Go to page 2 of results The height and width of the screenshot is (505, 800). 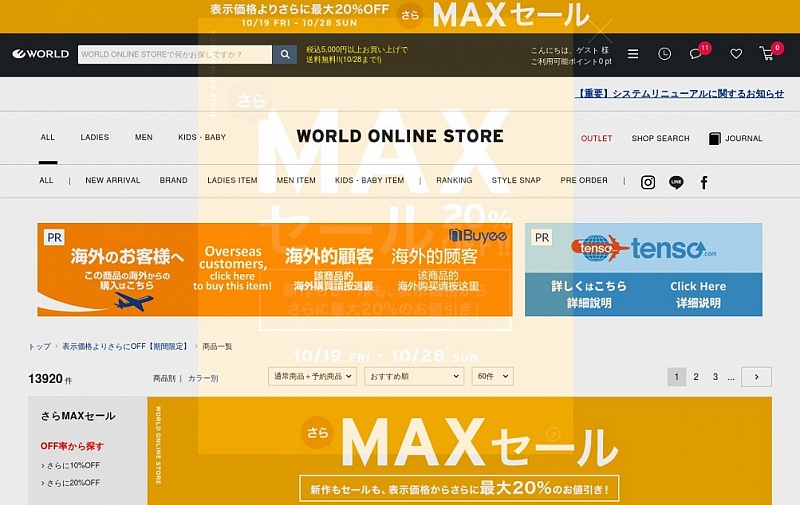696,377
